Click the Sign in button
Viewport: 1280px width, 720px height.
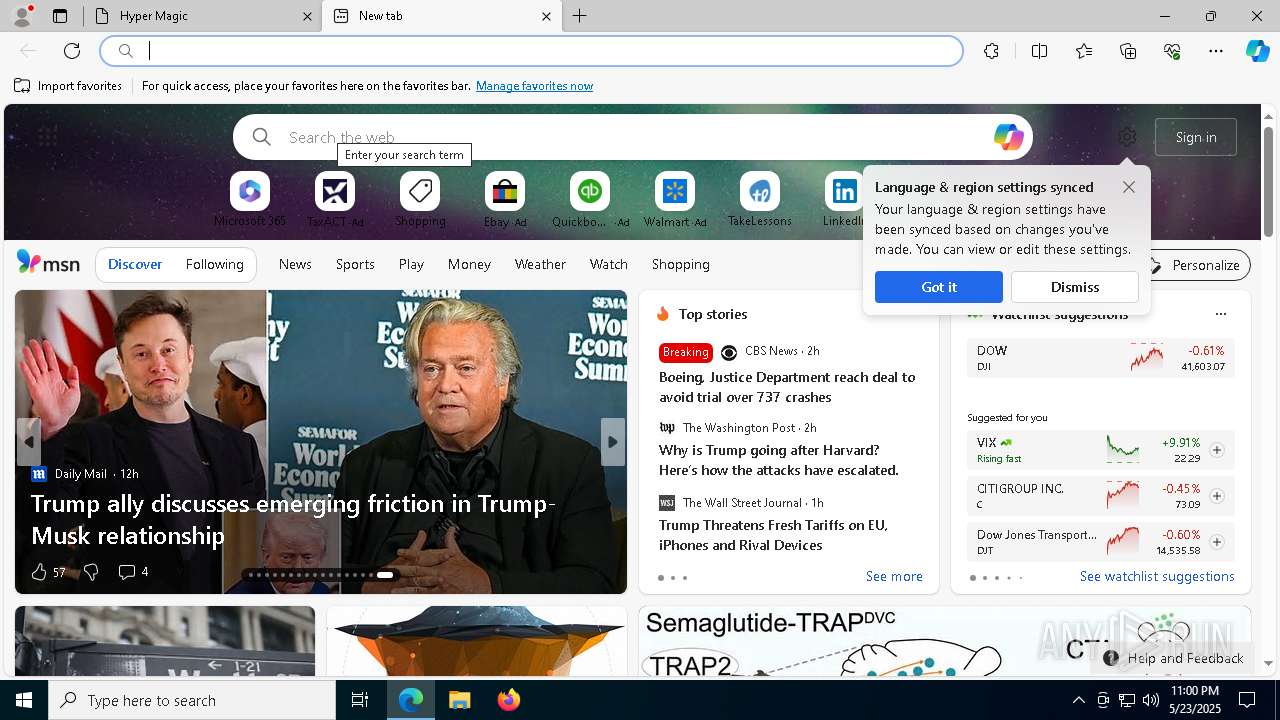coord(1196,137)
